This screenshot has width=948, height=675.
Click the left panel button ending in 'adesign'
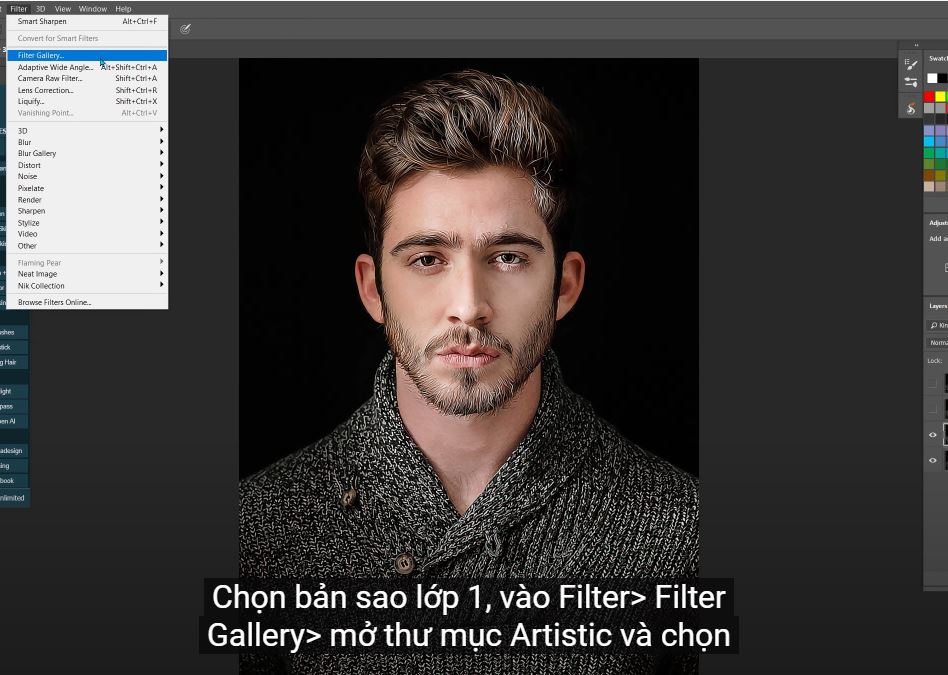tap(13, 451)
